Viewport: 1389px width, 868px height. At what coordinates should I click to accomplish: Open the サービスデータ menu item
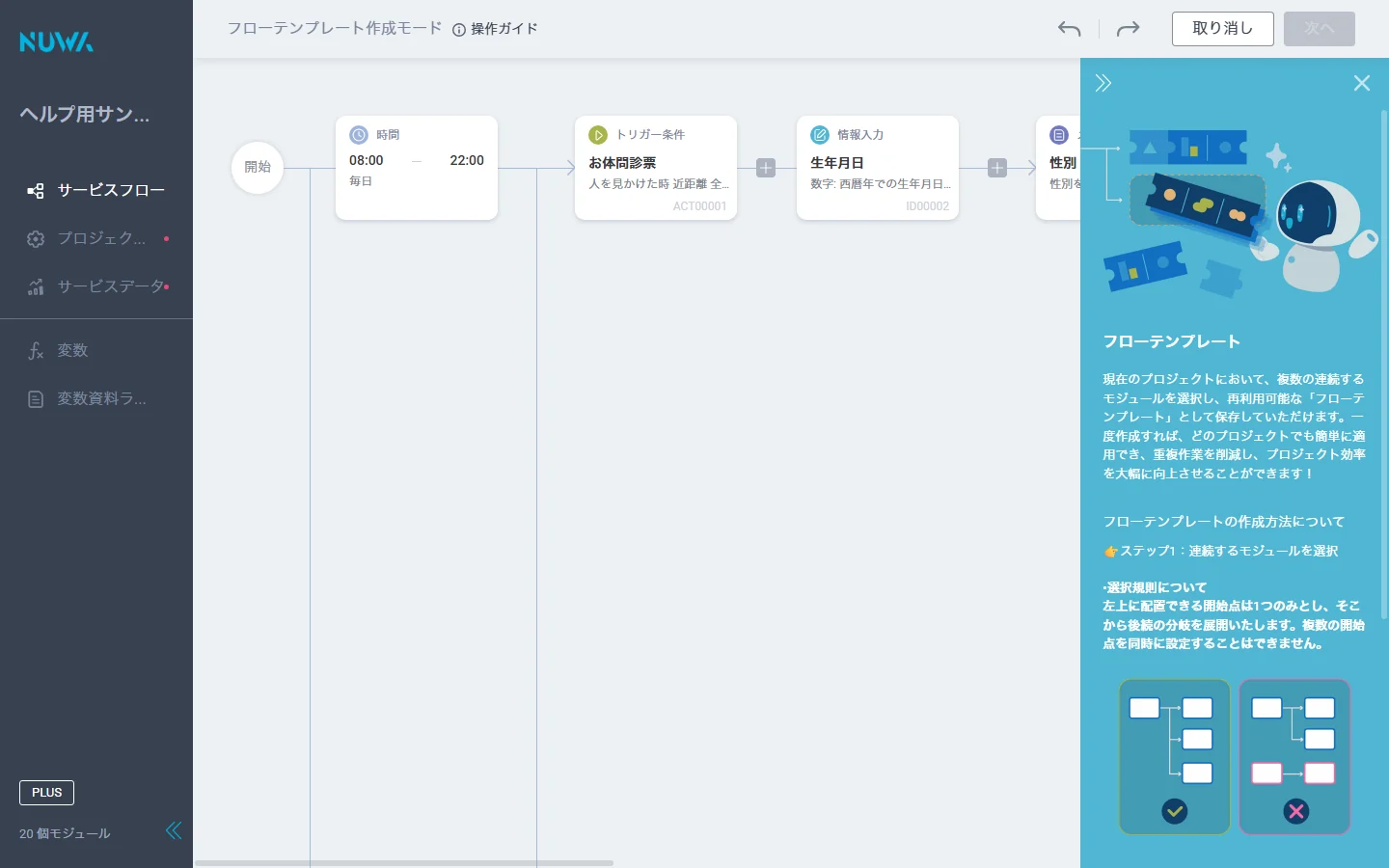pos(96,287)
